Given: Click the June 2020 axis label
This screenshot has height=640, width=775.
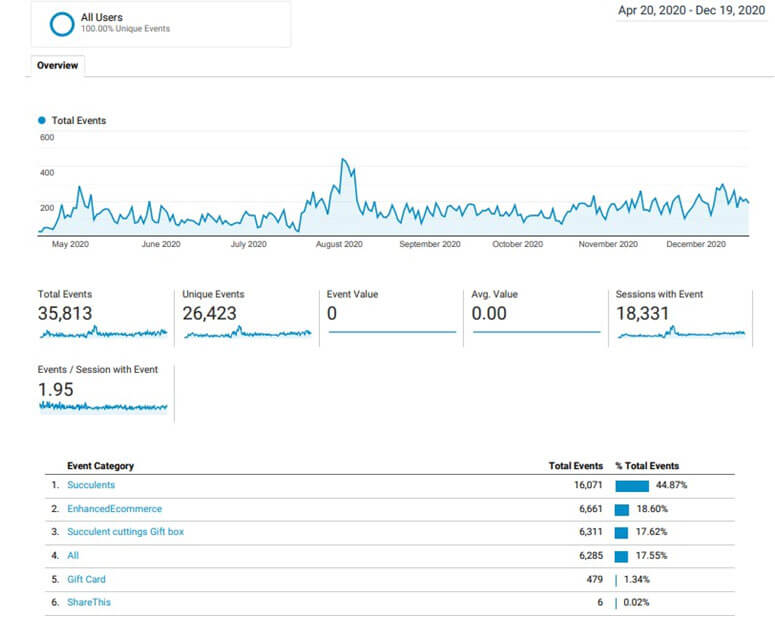Looking at the screenshot, I should click(161, 244).
